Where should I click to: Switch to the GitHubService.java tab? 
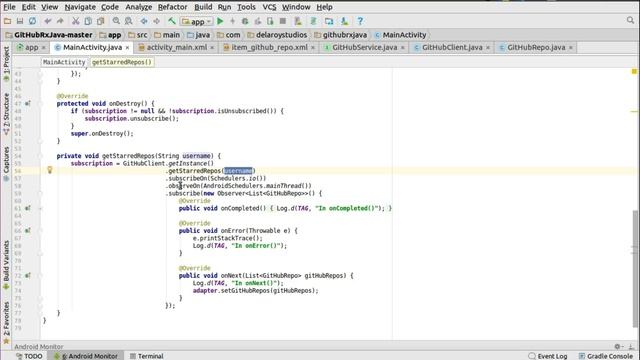364,47
